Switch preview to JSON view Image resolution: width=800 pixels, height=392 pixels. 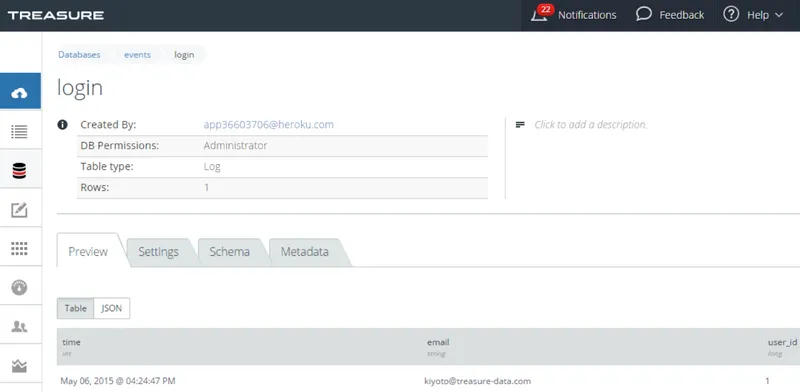pos(112,308)
